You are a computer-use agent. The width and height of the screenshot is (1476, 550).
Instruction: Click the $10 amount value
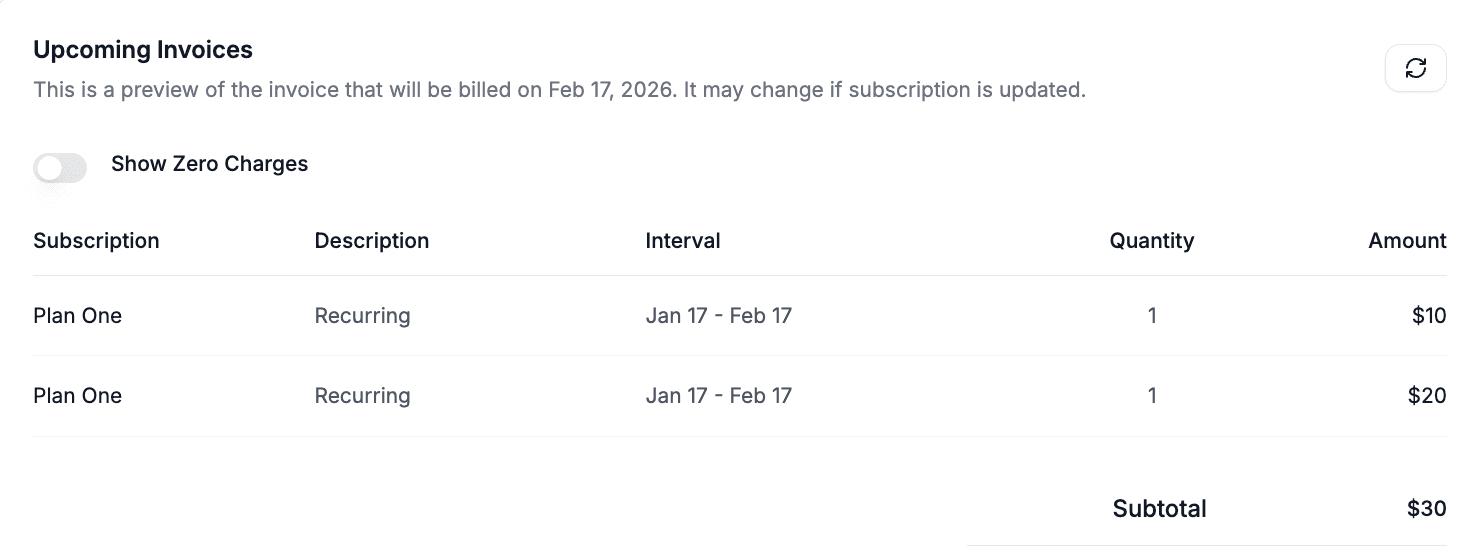tap(1429, 316)
